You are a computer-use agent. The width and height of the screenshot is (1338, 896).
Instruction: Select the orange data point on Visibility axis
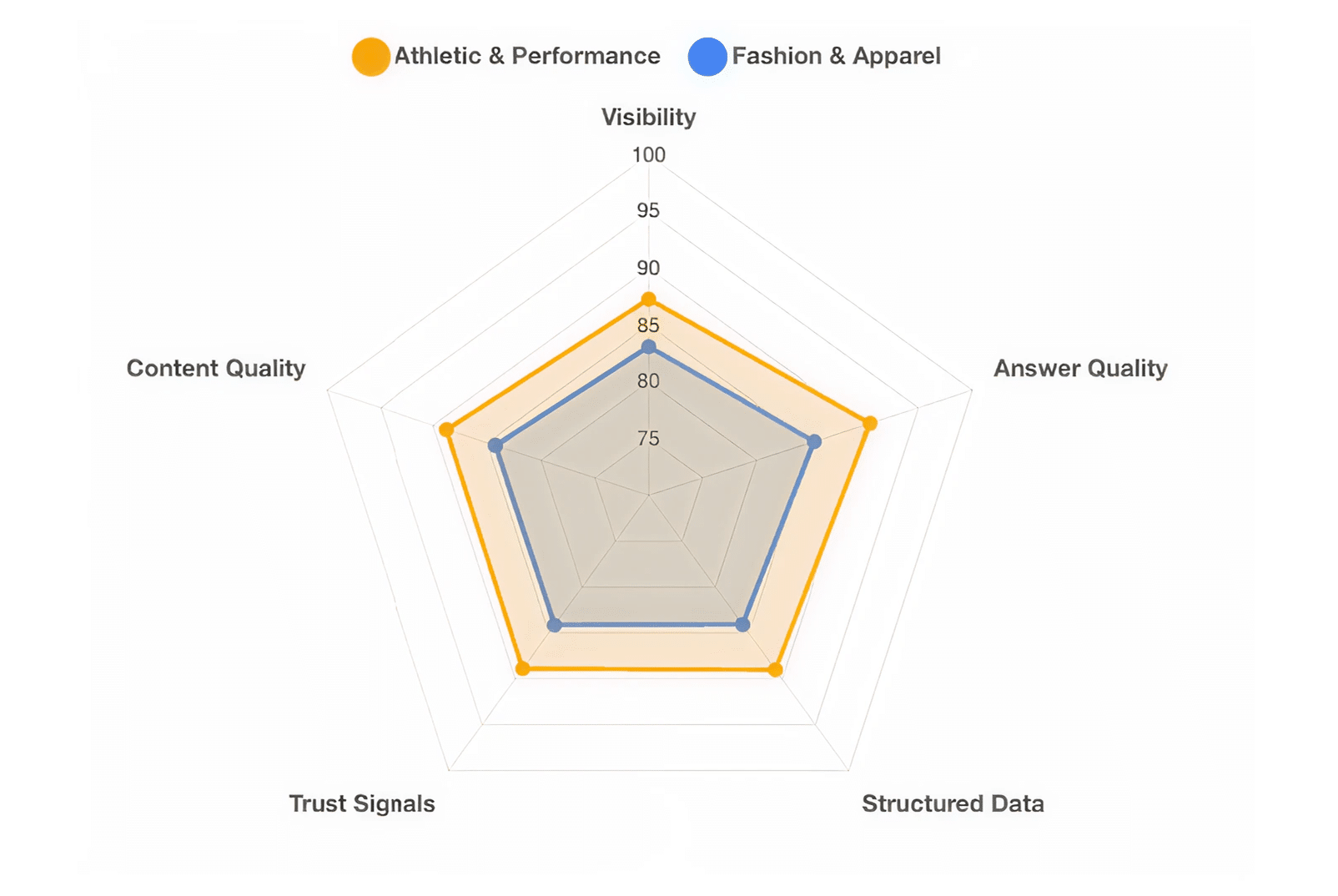pos(648,300)
